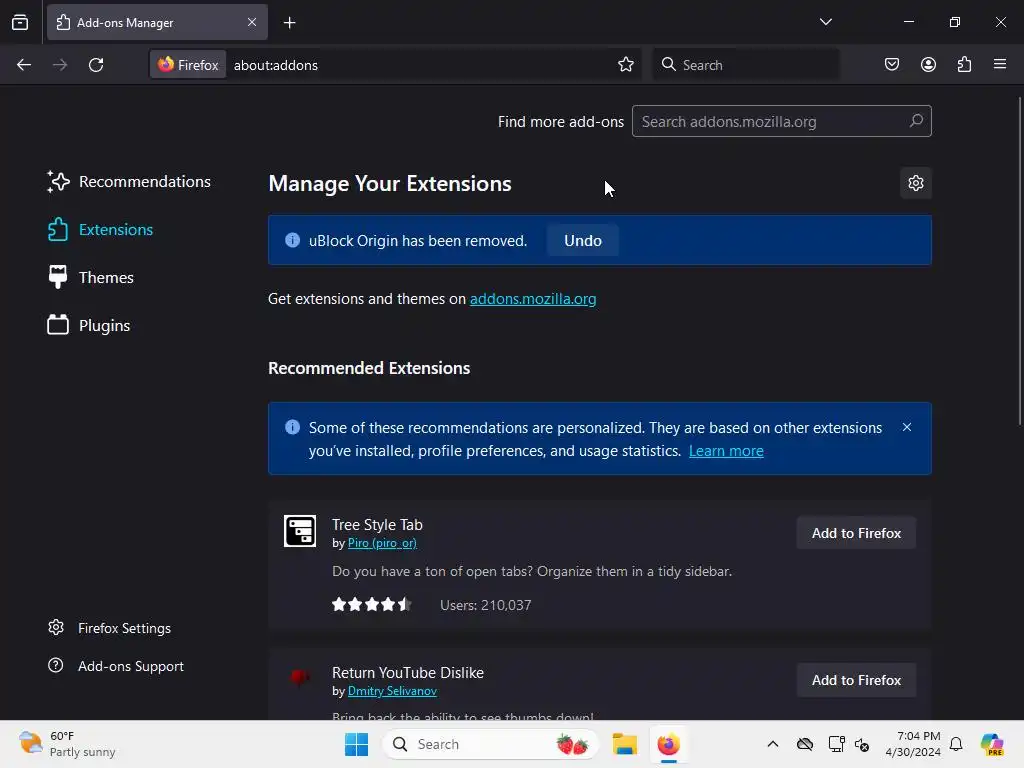
Task: Open the weather widget on taskbar
Action: (x=67, y=744)
